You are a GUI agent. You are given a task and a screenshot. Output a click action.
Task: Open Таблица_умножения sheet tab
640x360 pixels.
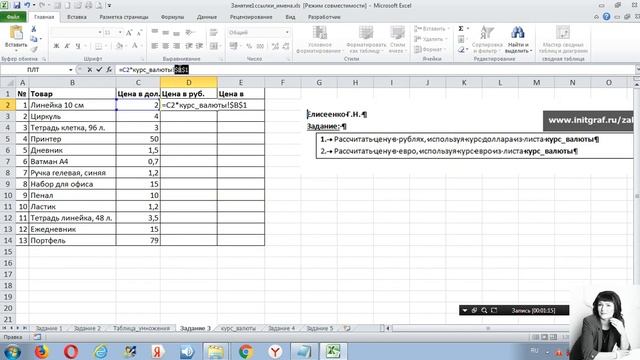click(x=141, y=328)
